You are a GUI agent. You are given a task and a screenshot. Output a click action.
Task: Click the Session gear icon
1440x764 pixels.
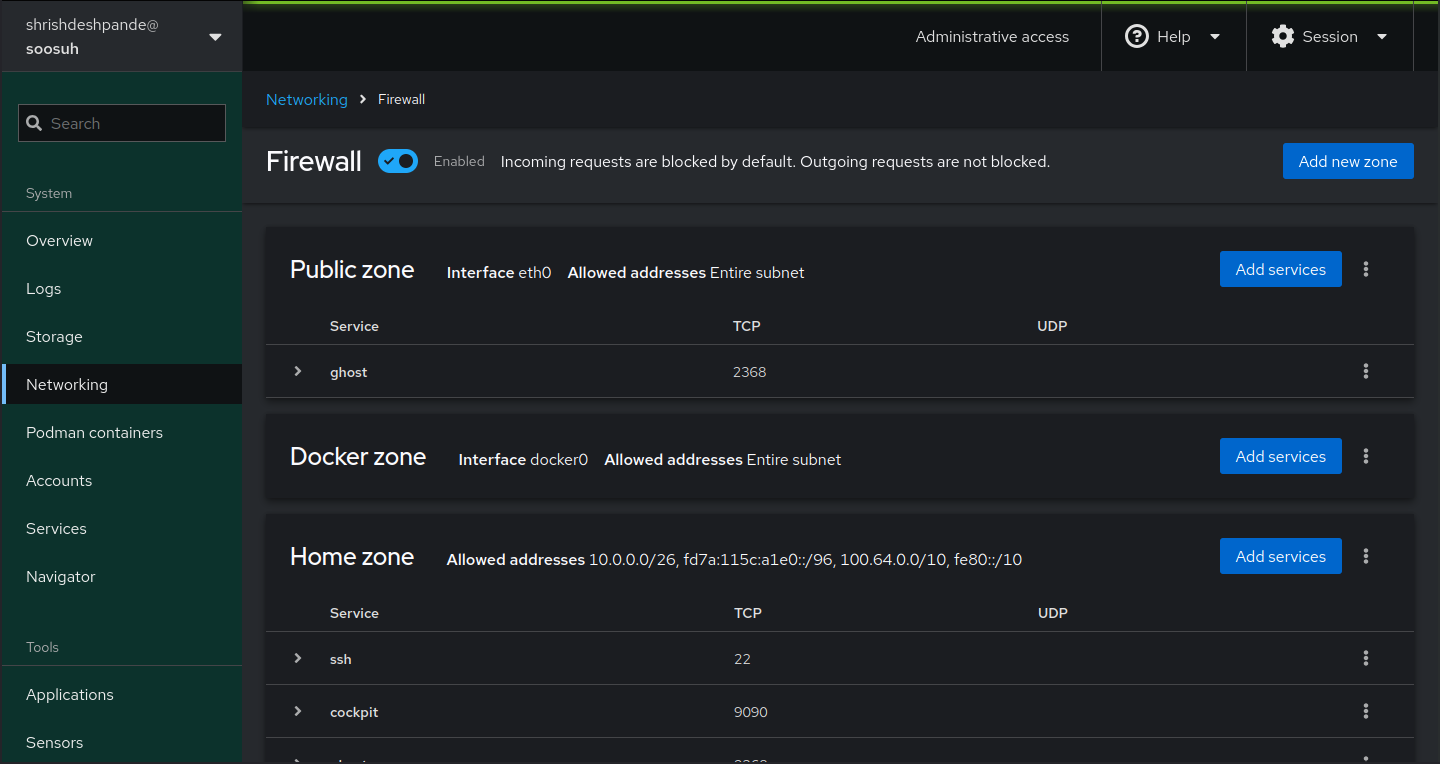(1282, 37)
